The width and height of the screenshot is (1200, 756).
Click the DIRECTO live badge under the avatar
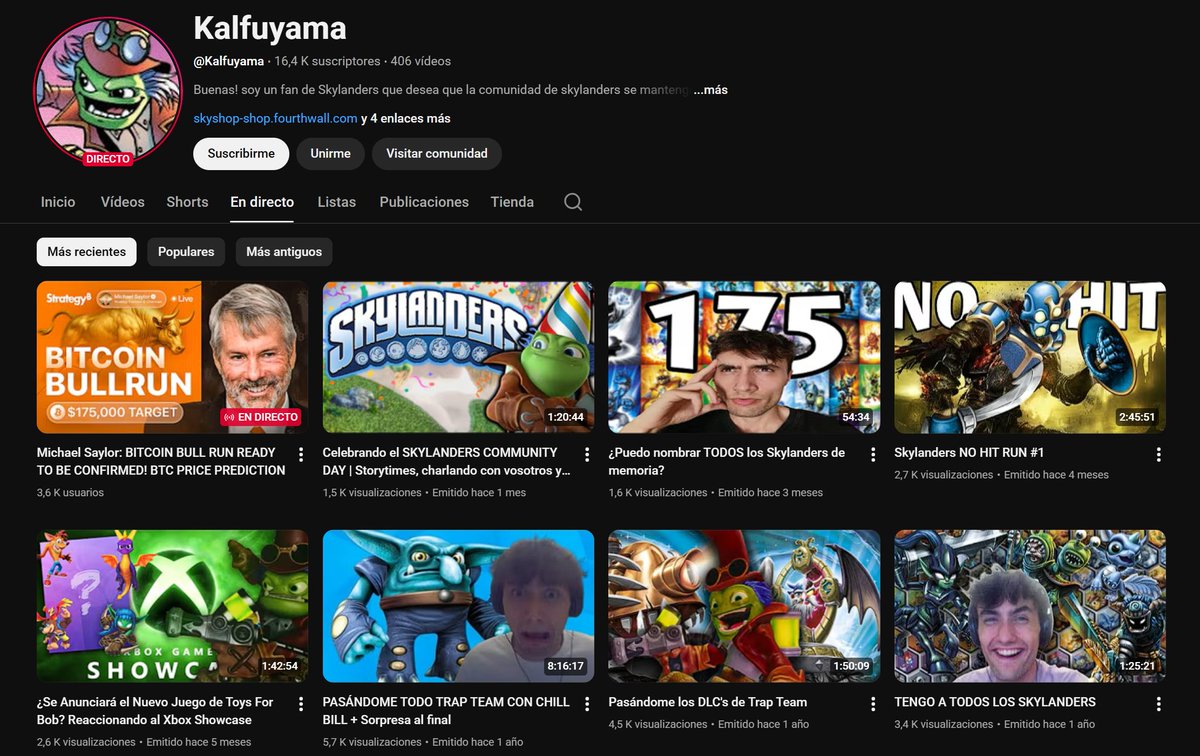pos(107,159)
